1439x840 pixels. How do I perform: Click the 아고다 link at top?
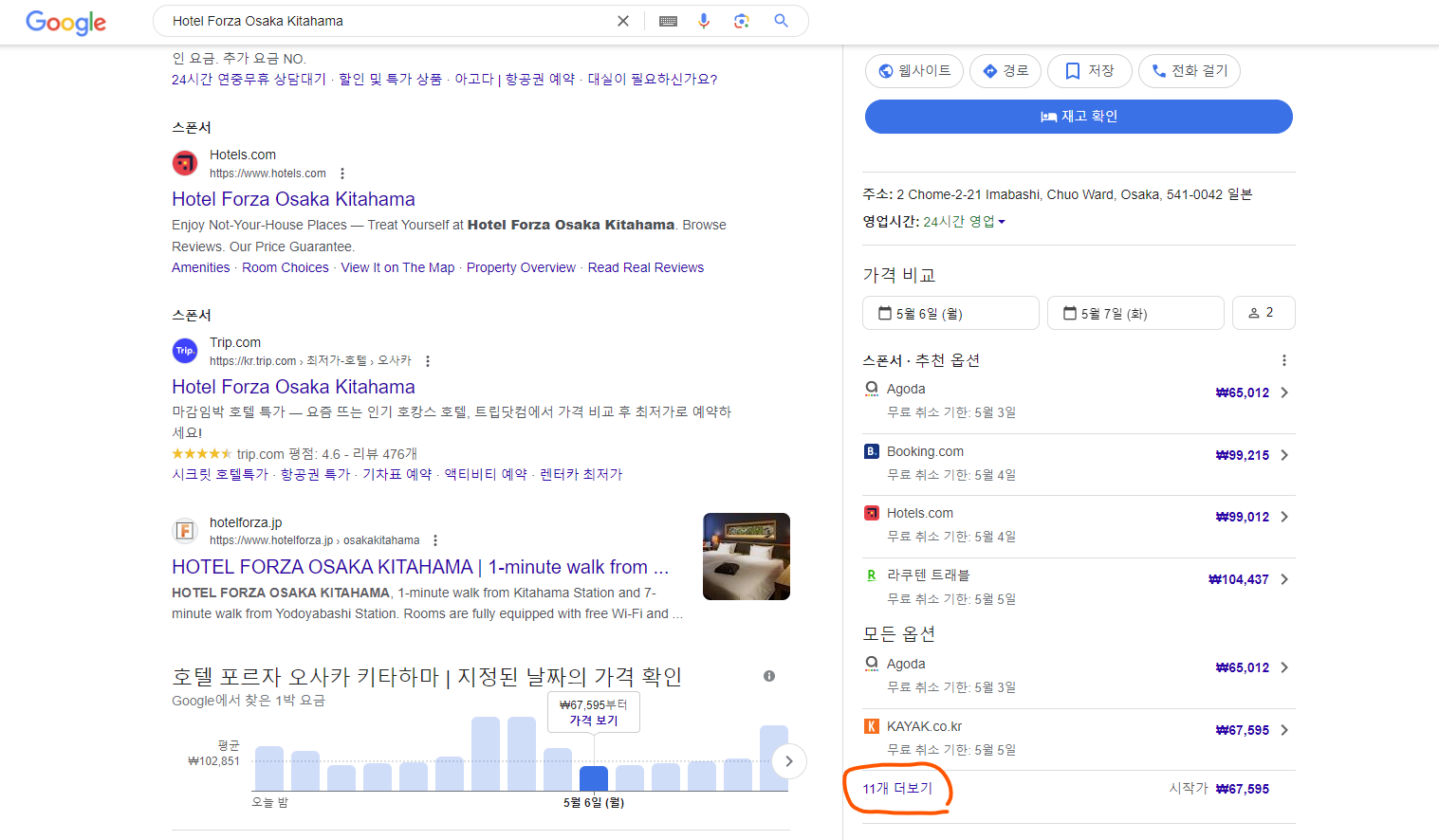[x=473, y=79]
